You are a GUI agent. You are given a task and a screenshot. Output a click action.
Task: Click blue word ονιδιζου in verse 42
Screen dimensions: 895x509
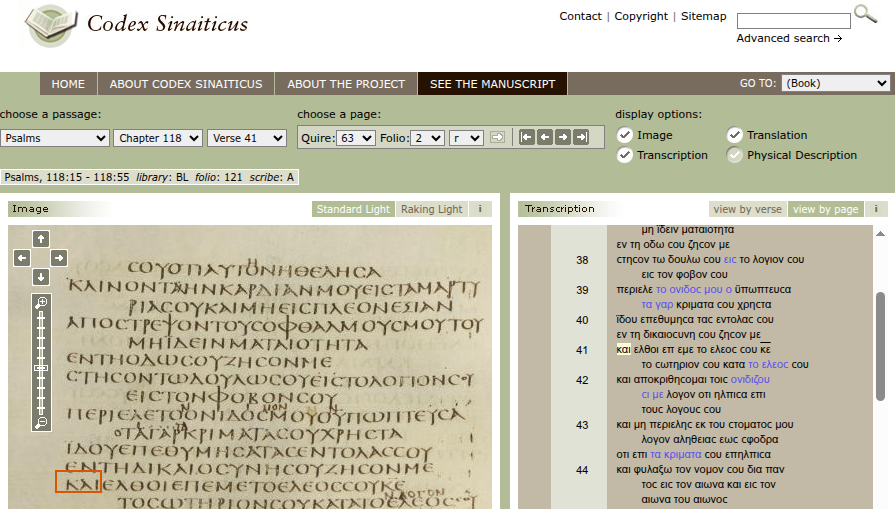750,379
